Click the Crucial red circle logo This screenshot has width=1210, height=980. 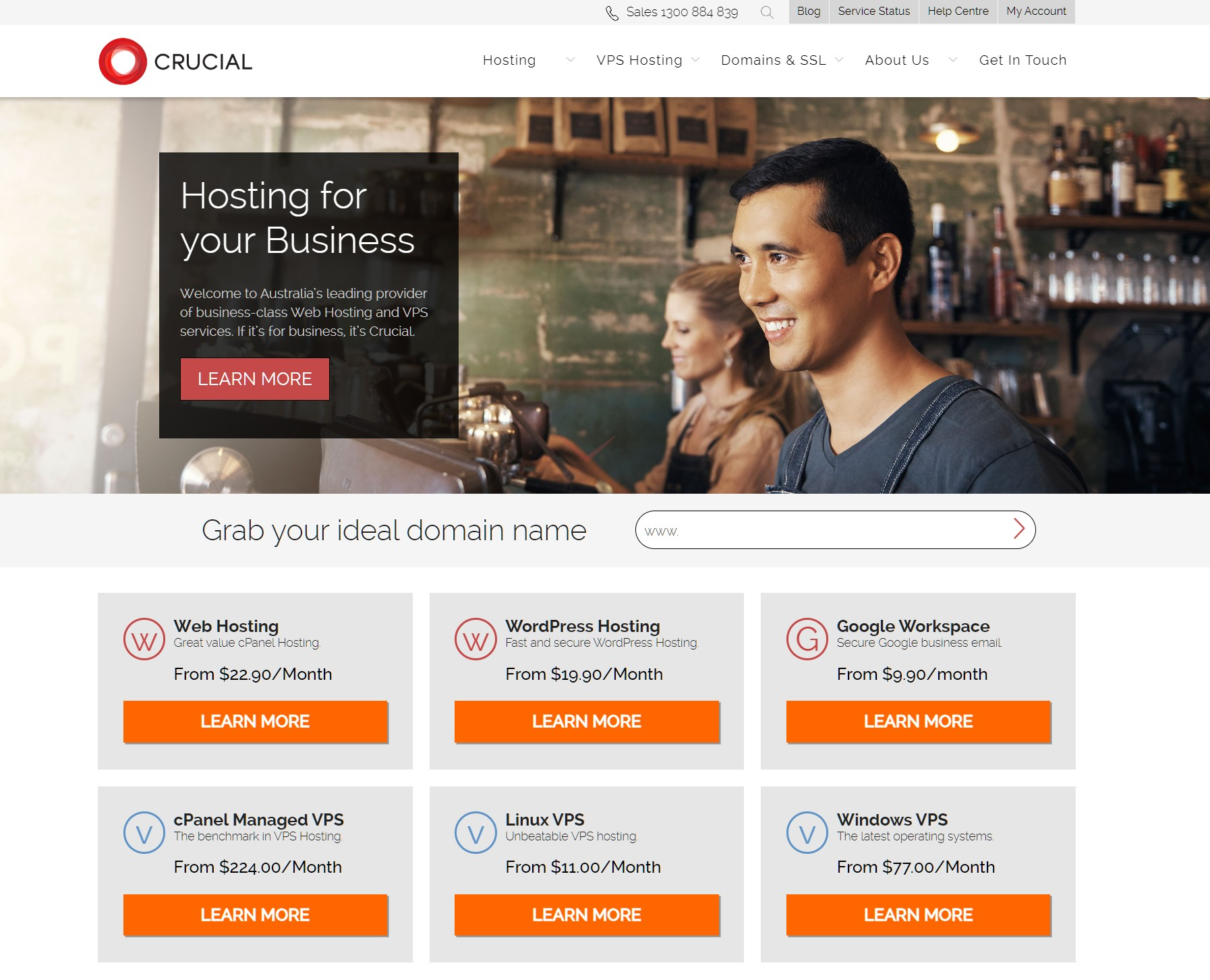click(x=123, y=61)
